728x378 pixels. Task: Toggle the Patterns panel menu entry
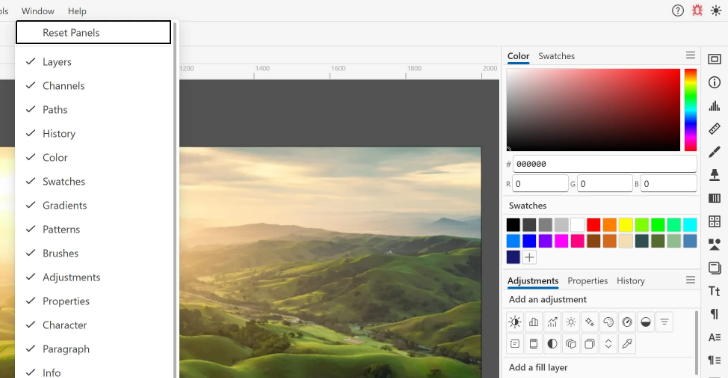point(93,229)
